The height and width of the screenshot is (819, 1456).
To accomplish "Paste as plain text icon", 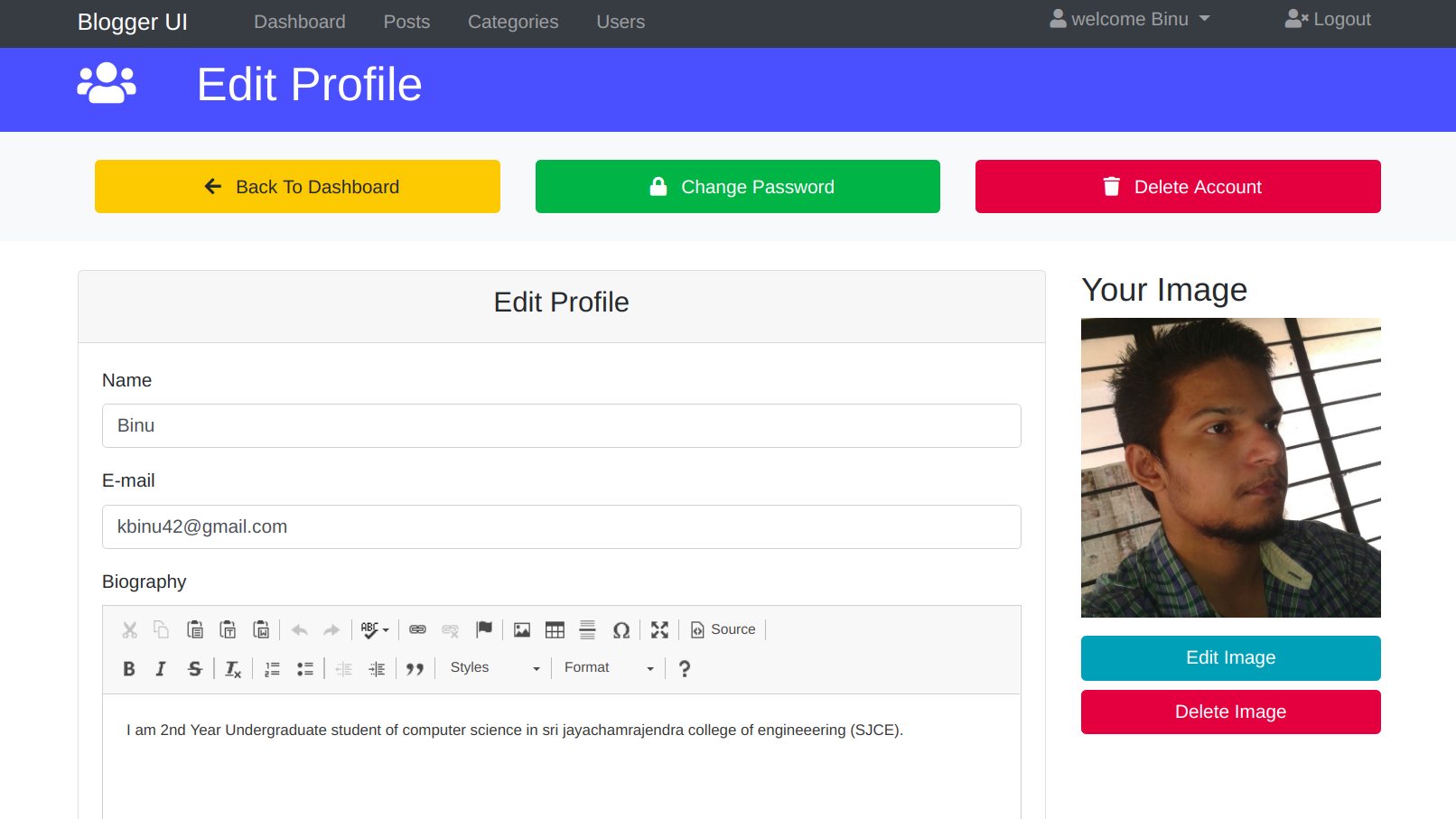I will [228, 629].
